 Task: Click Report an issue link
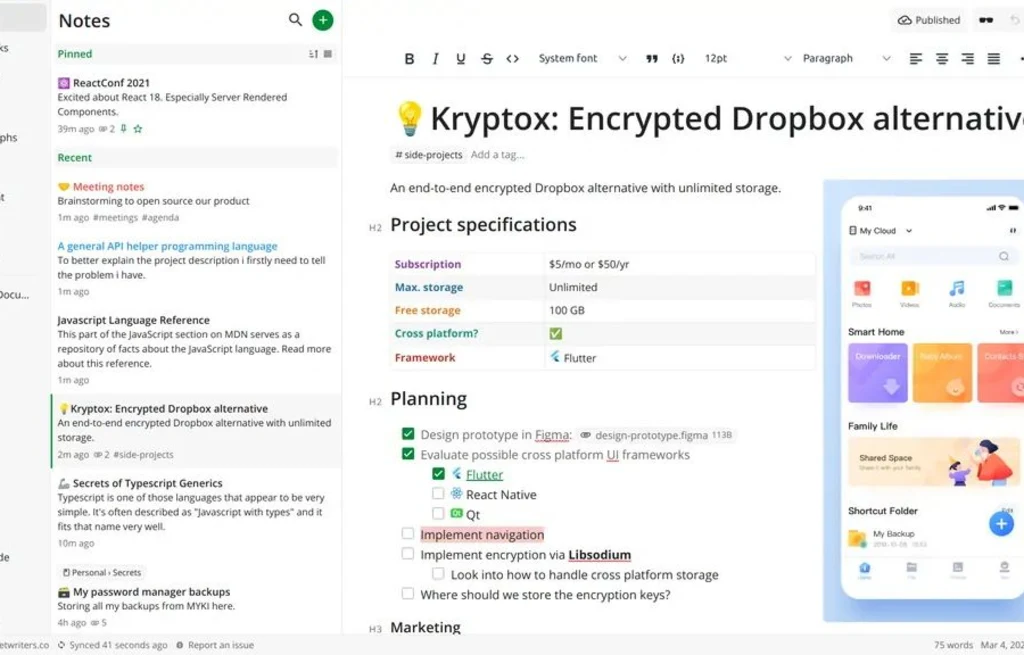tap(215, 645)
